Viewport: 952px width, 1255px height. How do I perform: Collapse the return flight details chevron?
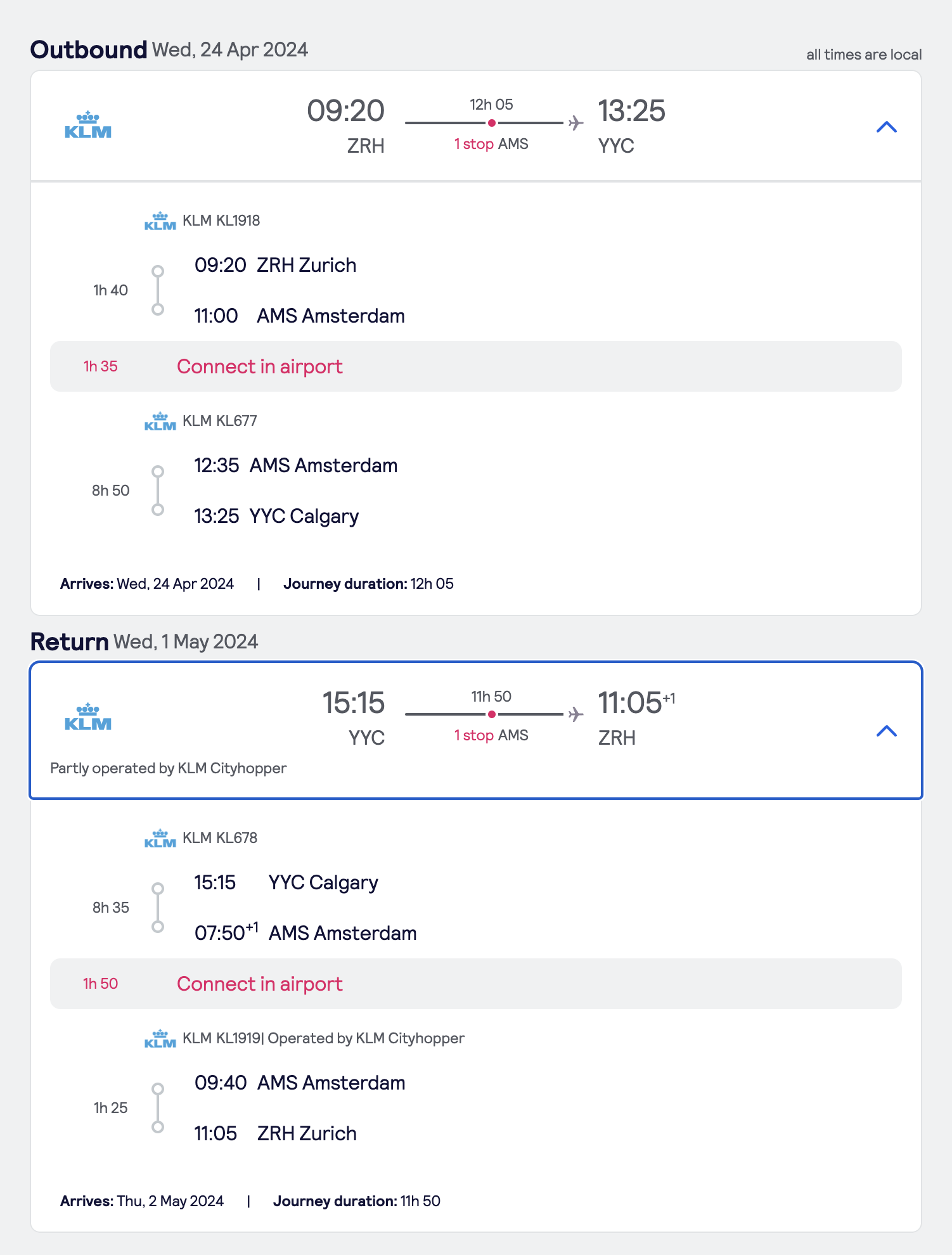point(886,731)
